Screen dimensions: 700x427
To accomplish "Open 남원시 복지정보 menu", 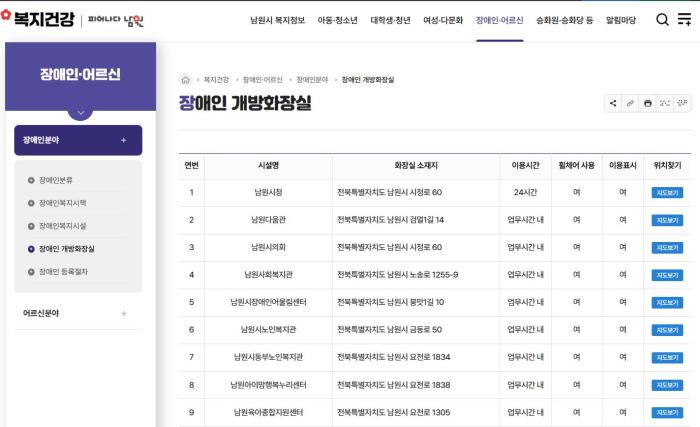I will pyautogui.click(x=277, y=20).
